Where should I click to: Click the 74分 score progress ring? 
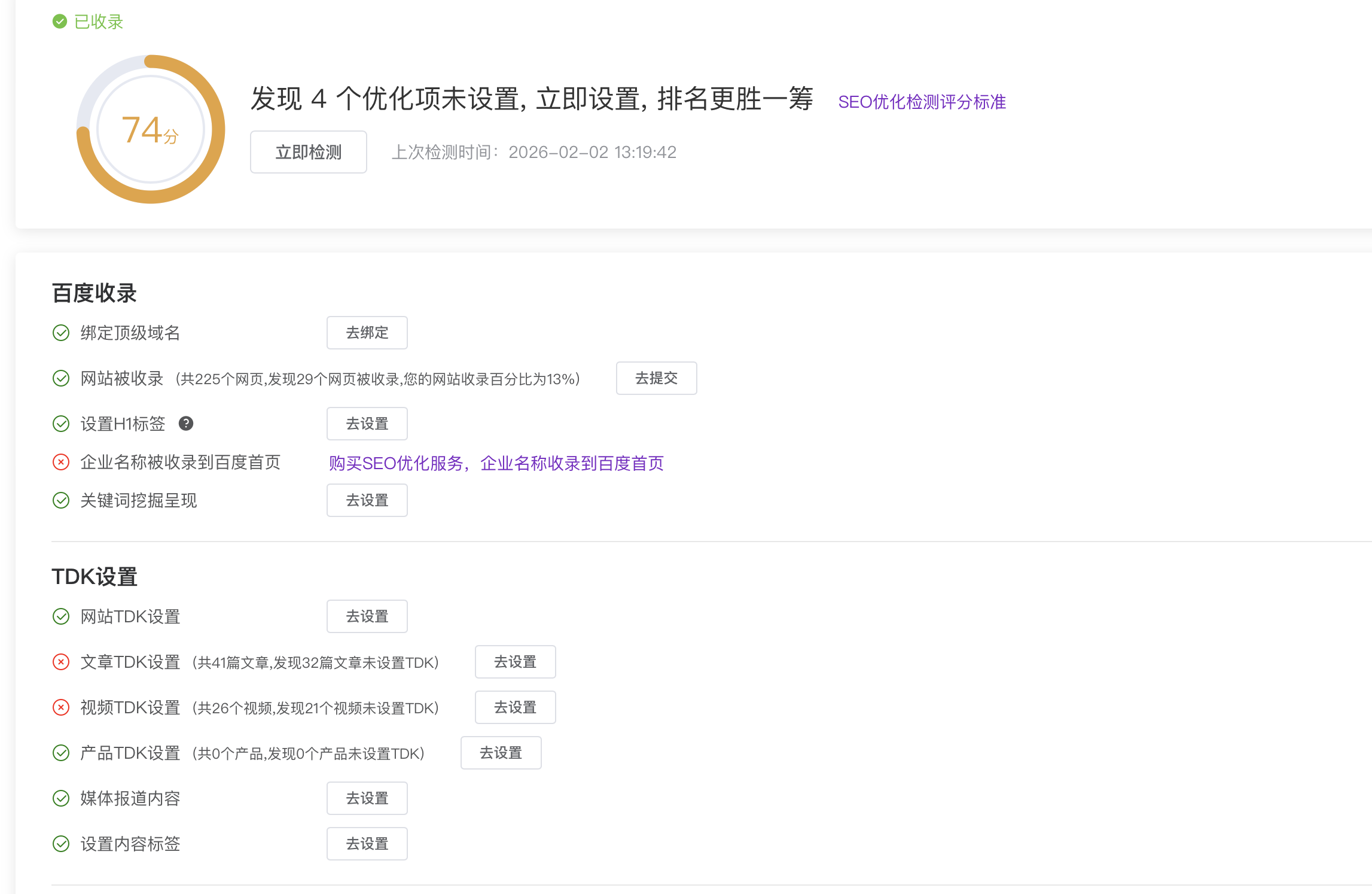[151, 129]
